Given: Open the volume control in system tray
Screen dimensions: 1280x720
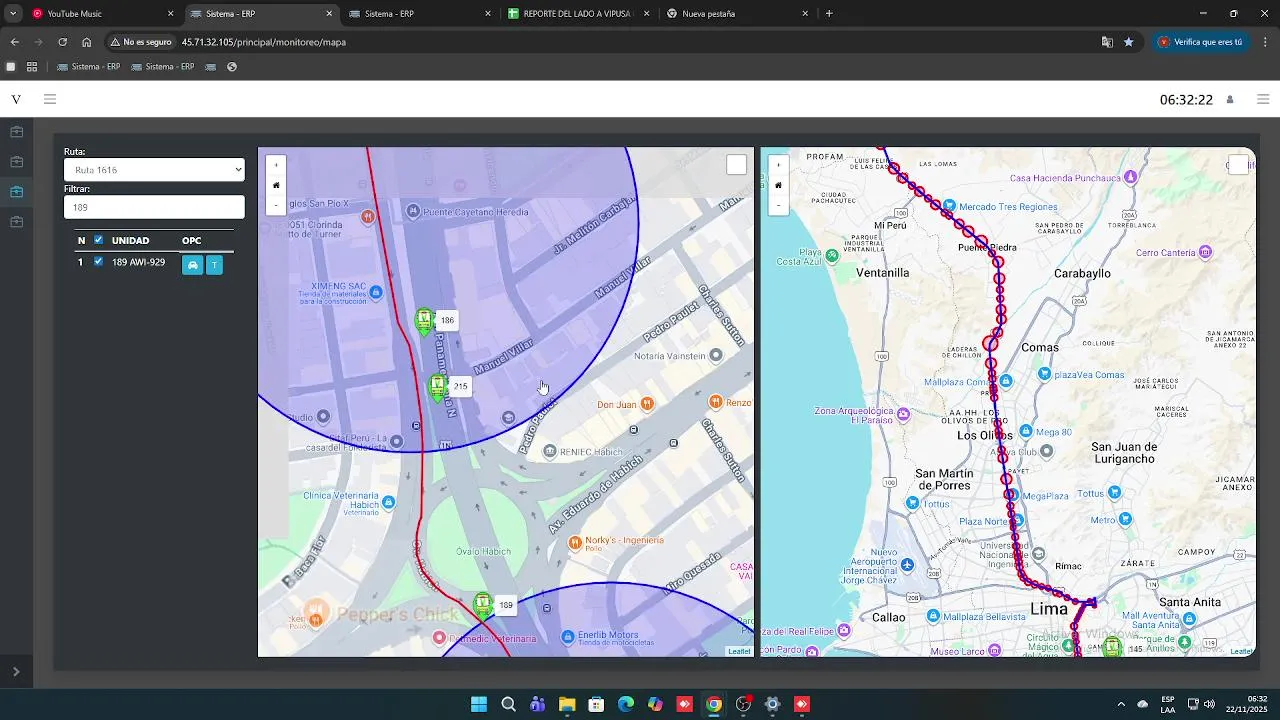Looking at the screenshot, I should [x=1210, y=704].
